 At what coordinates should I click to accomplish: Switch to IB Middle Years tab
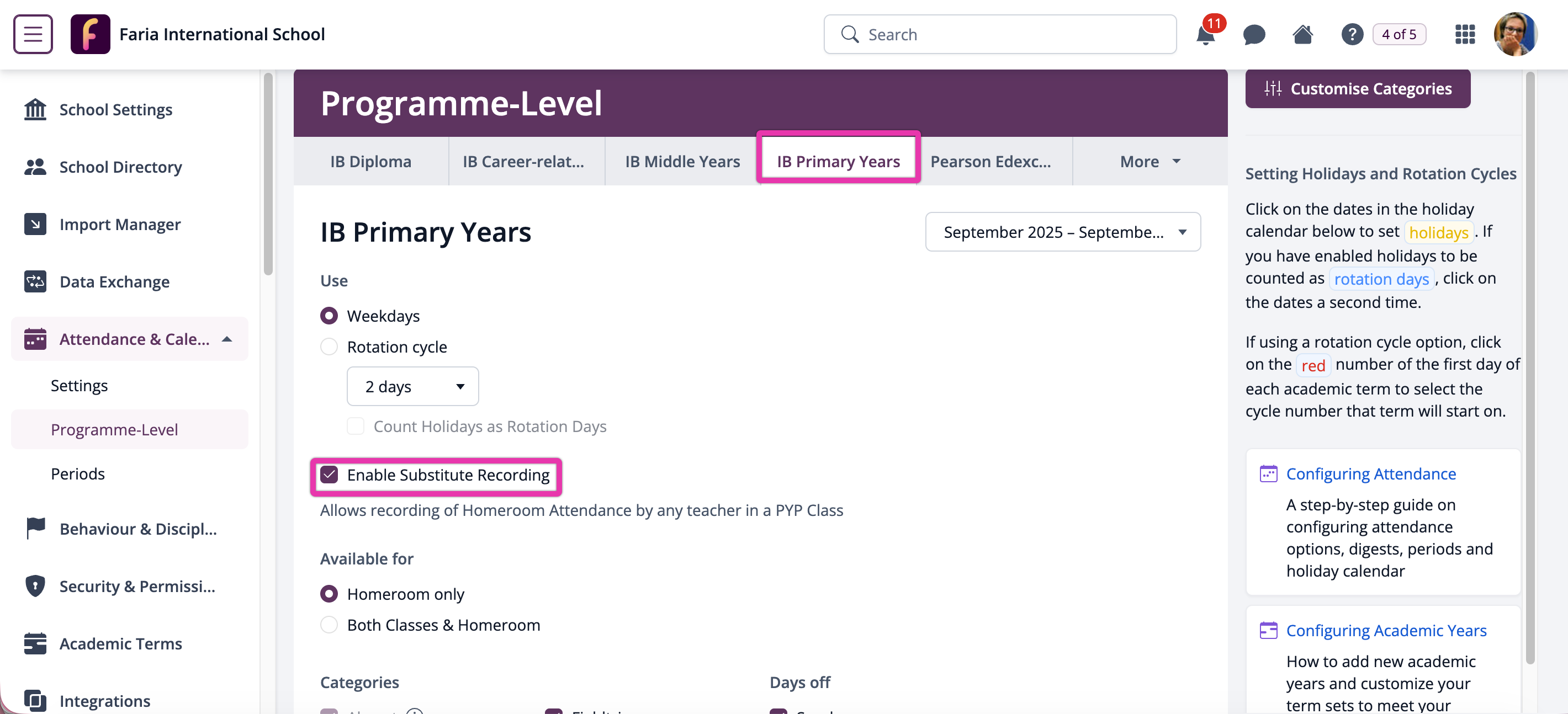pos(682,161)
